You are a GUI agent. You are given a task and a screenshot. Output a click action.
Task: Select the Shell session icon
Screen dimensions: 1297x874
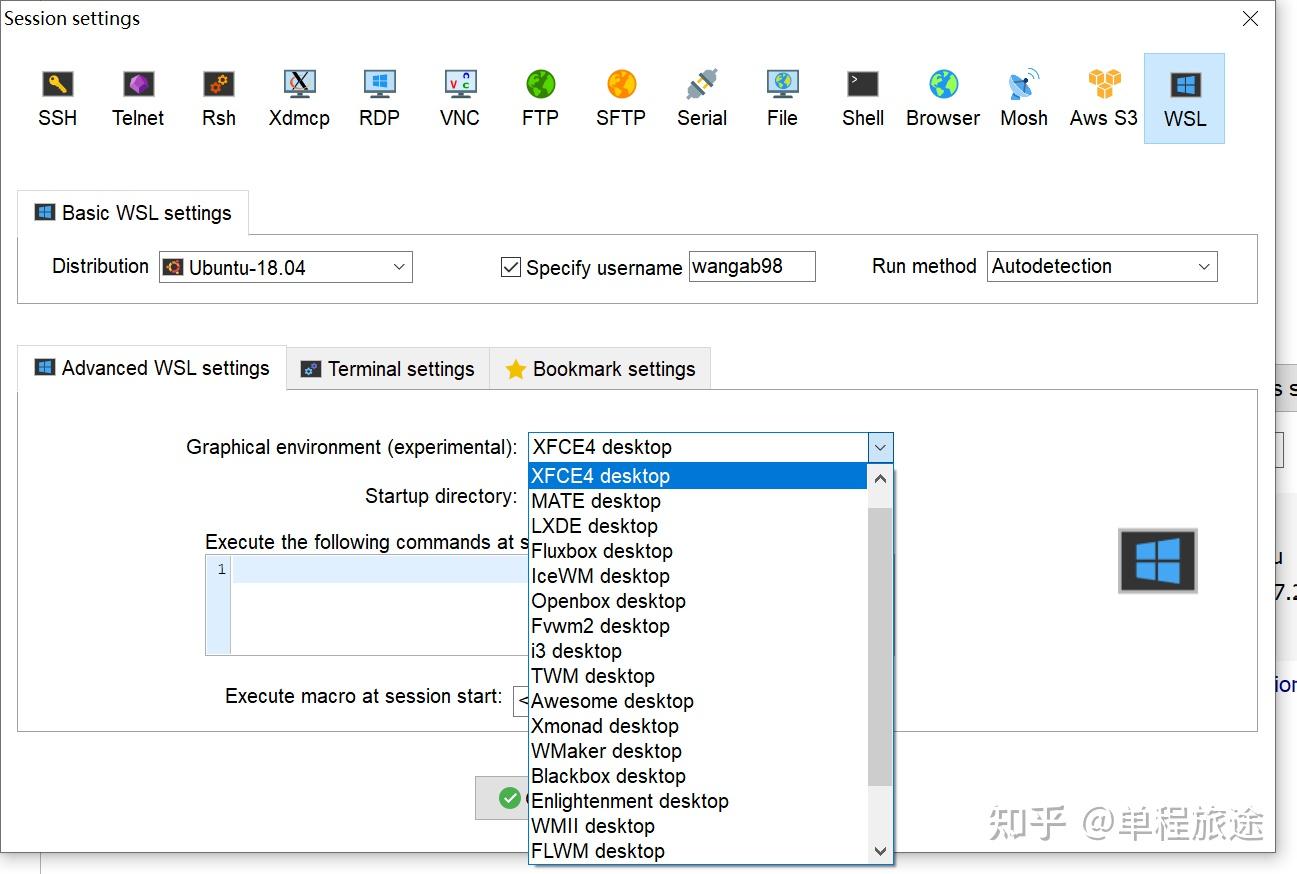[x=861, y=97]
